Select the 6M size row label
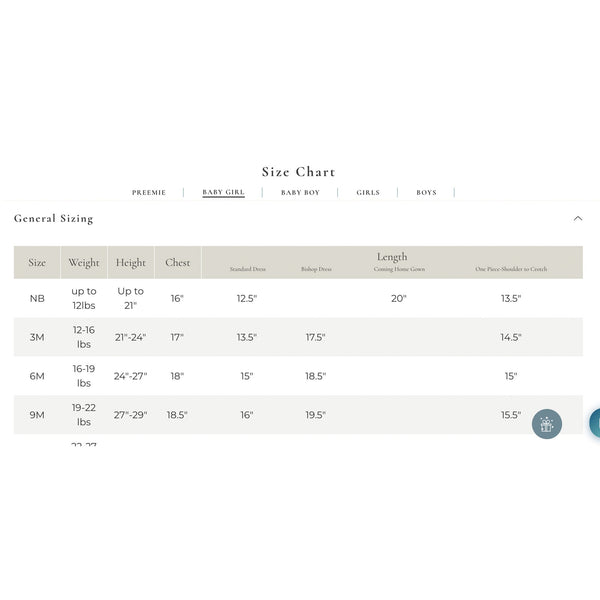 (x=37, y=376)
